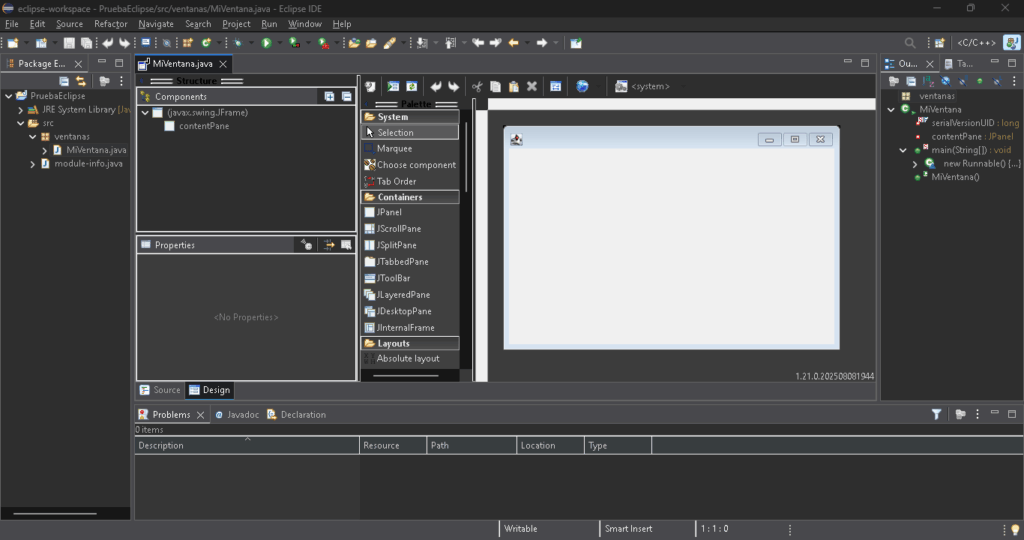Expand the new Runnable() node in the Outline view

coord(915,164)
